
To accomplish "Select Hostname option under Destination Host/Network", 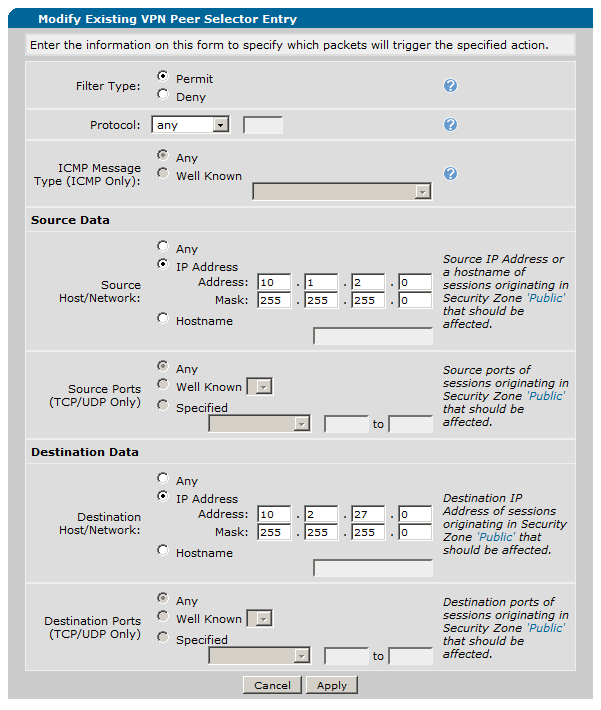I will coord(163,551).
